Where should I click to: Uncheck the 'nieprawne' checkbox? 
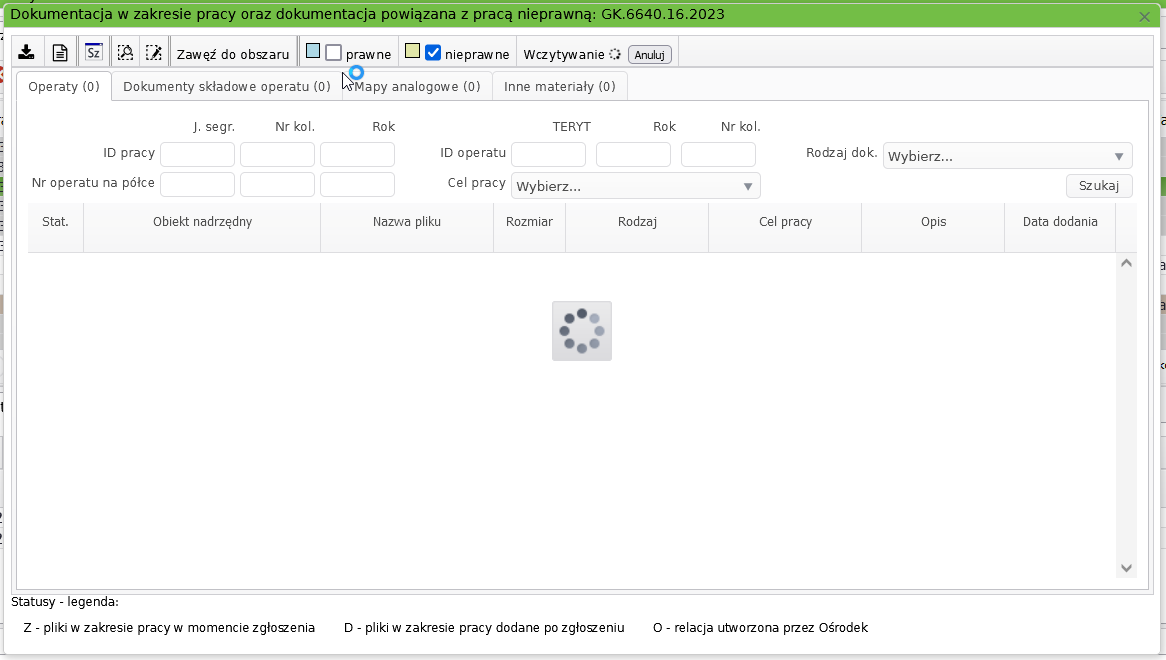433,53
